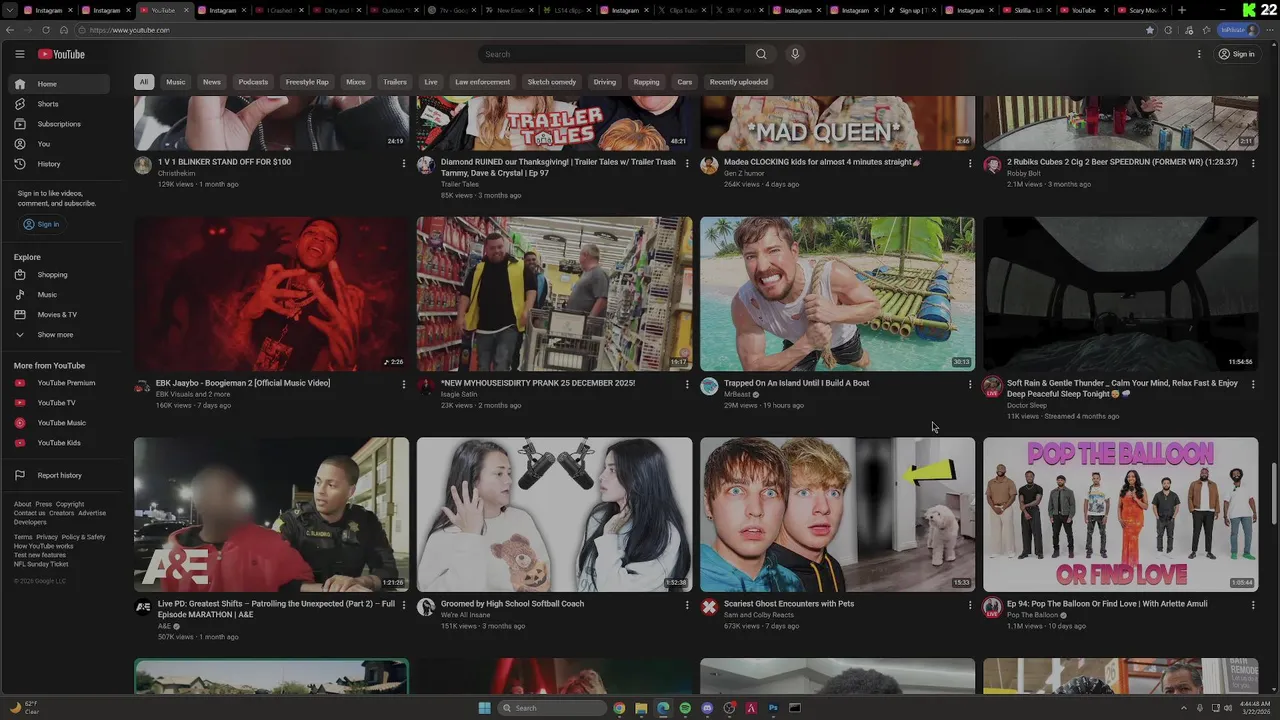The height and width of the screenshot is (720, 1280).
Task: Open the YouTube hamburger guide menu
Action: pos(19,54)
